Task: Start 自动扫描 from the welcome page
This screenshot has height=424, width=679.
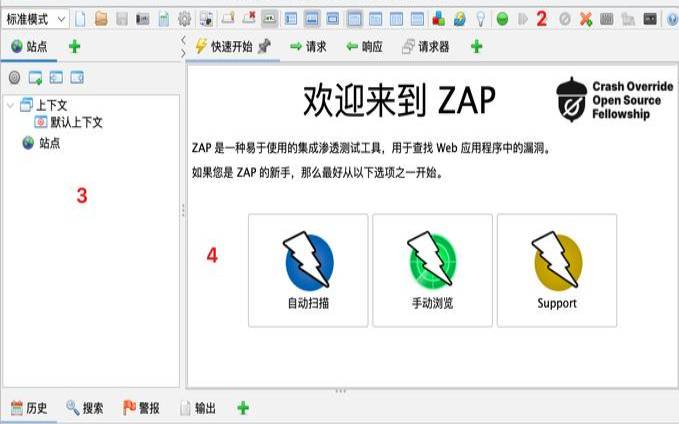Action: 308,269
